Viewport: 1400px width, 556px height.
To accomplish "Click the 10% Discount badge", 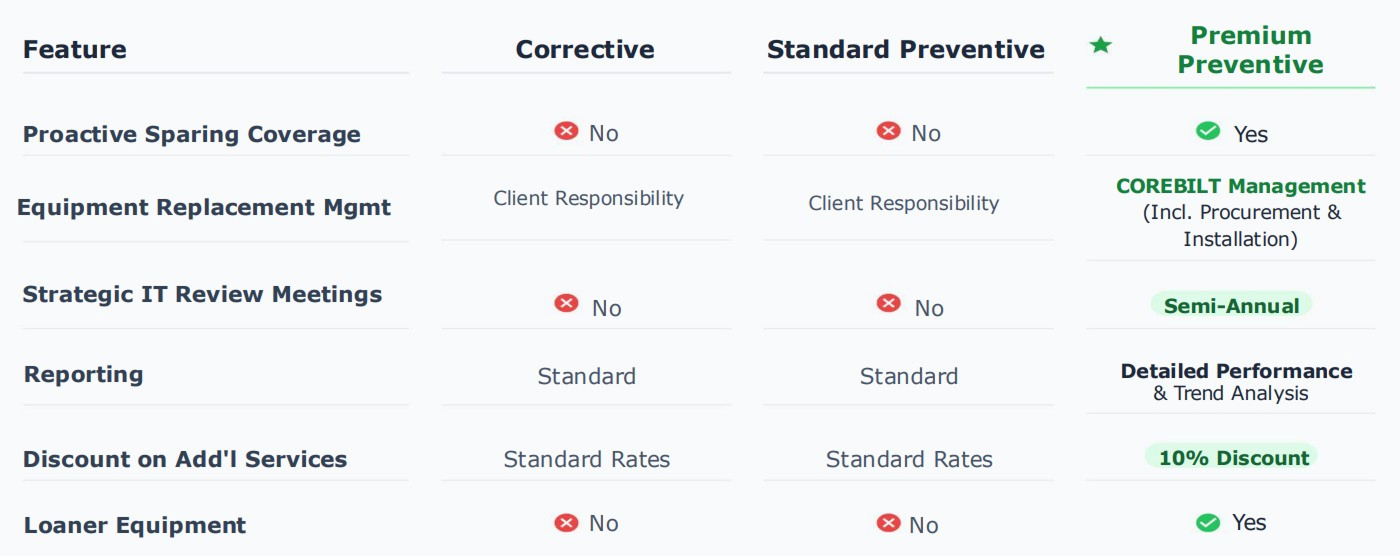I will pyautogui.click(x=1233, y=458).
